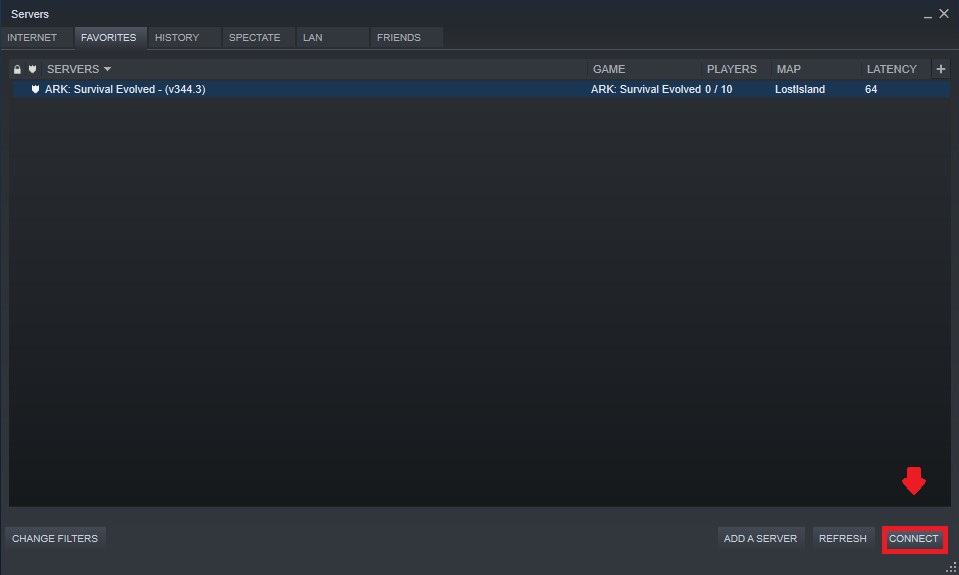Click ADD A SERVER button
The width and height of the screenshot is (959, 575).
coord(760,538)
